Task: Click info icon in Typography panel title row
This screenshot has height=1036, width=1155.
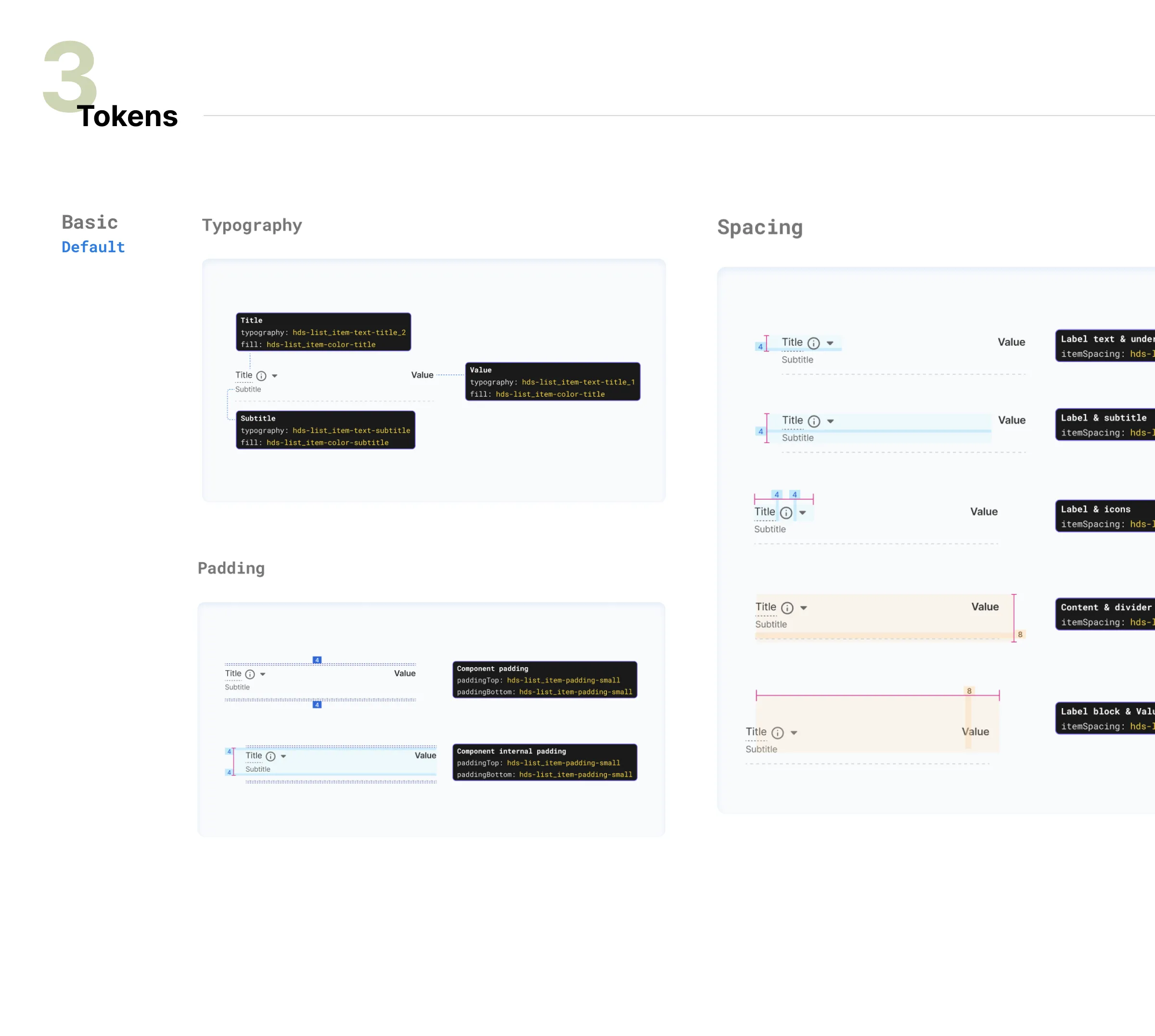Action: coord(261,376)
